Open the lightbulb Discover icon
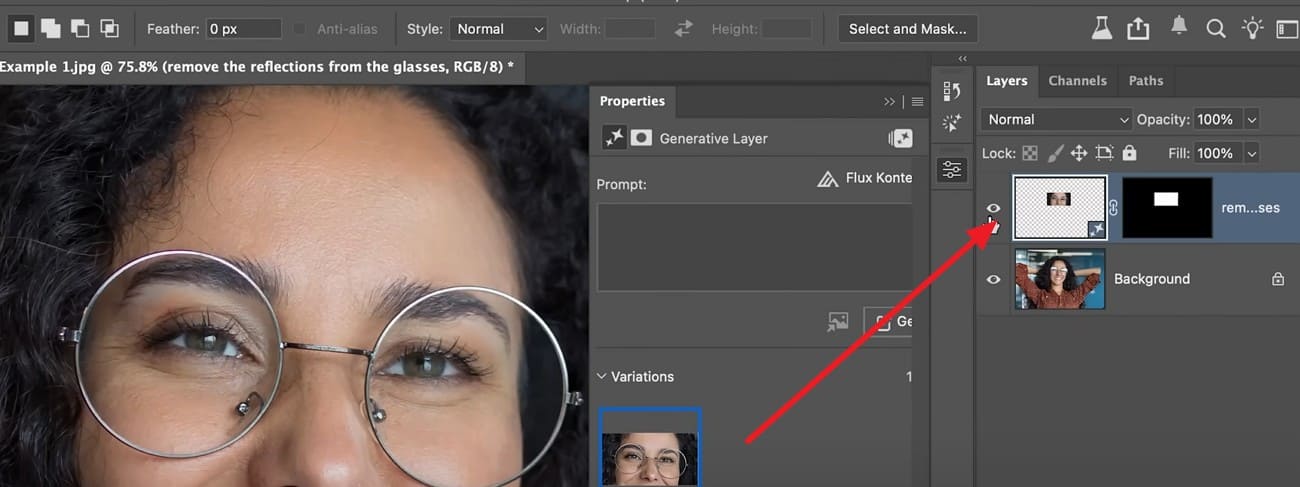 click(1251, 28)
